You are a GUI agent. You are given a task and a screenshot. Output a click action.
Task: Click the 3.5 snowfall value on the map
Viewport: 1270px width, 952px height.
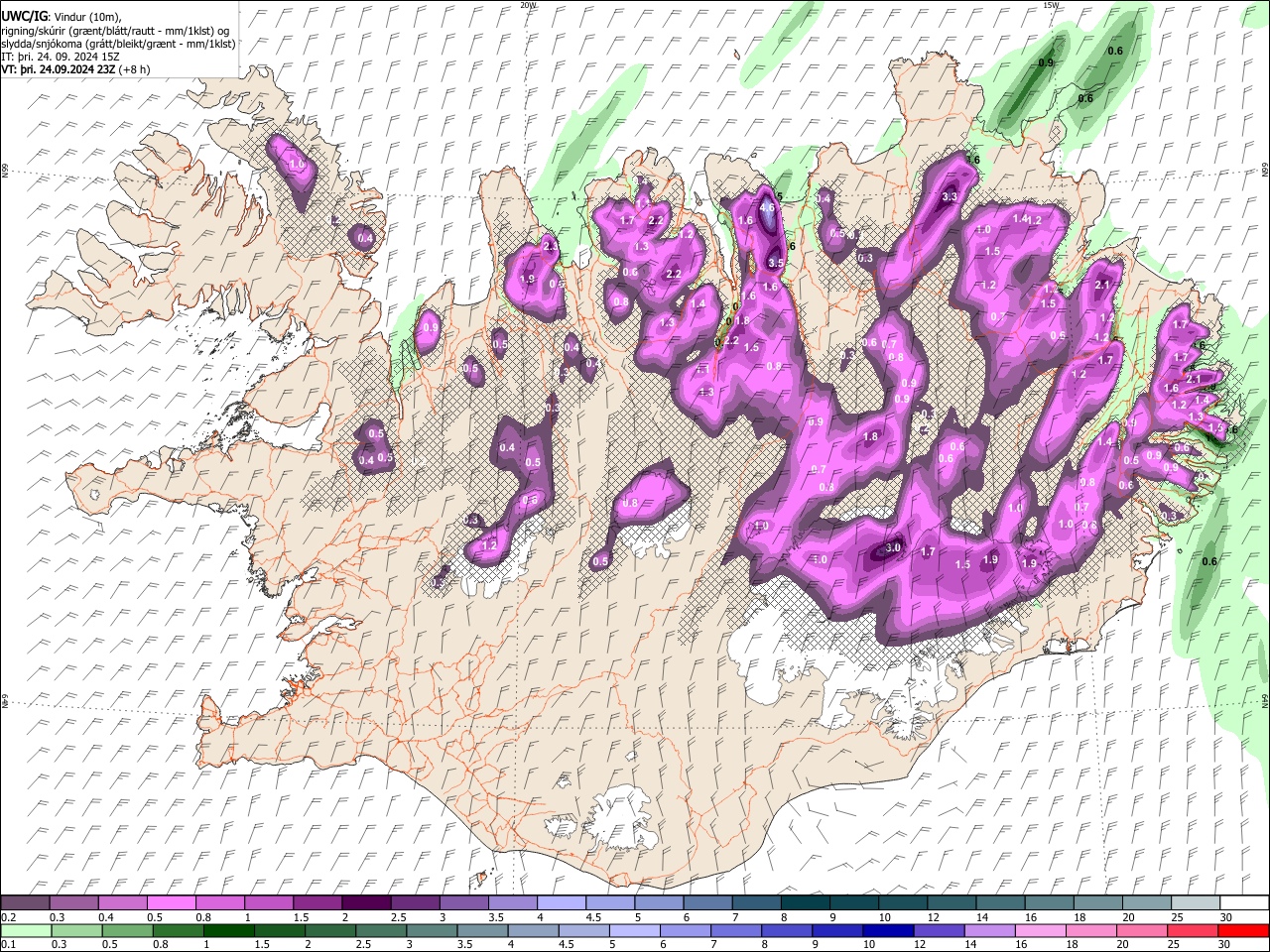click(776, 263)
